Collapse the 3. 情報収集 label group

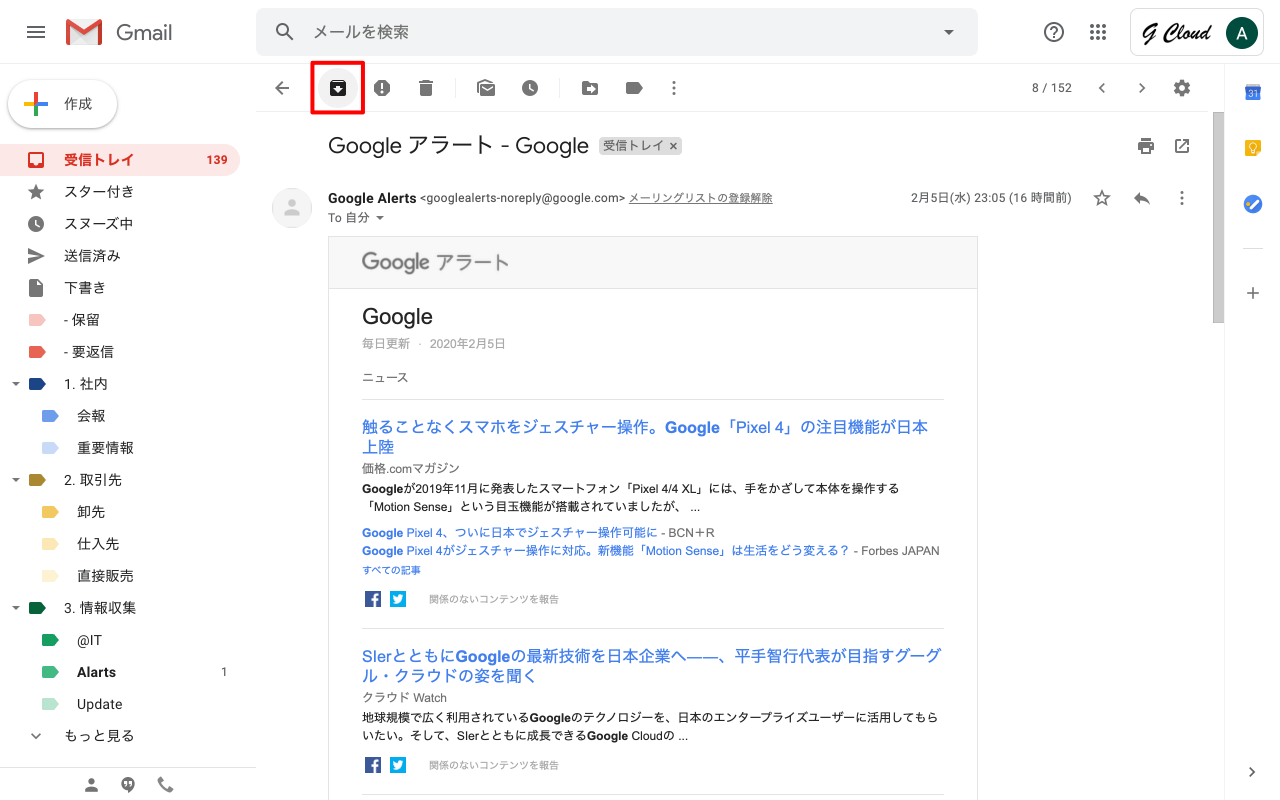pyautogui.click(x=15, y=608)
